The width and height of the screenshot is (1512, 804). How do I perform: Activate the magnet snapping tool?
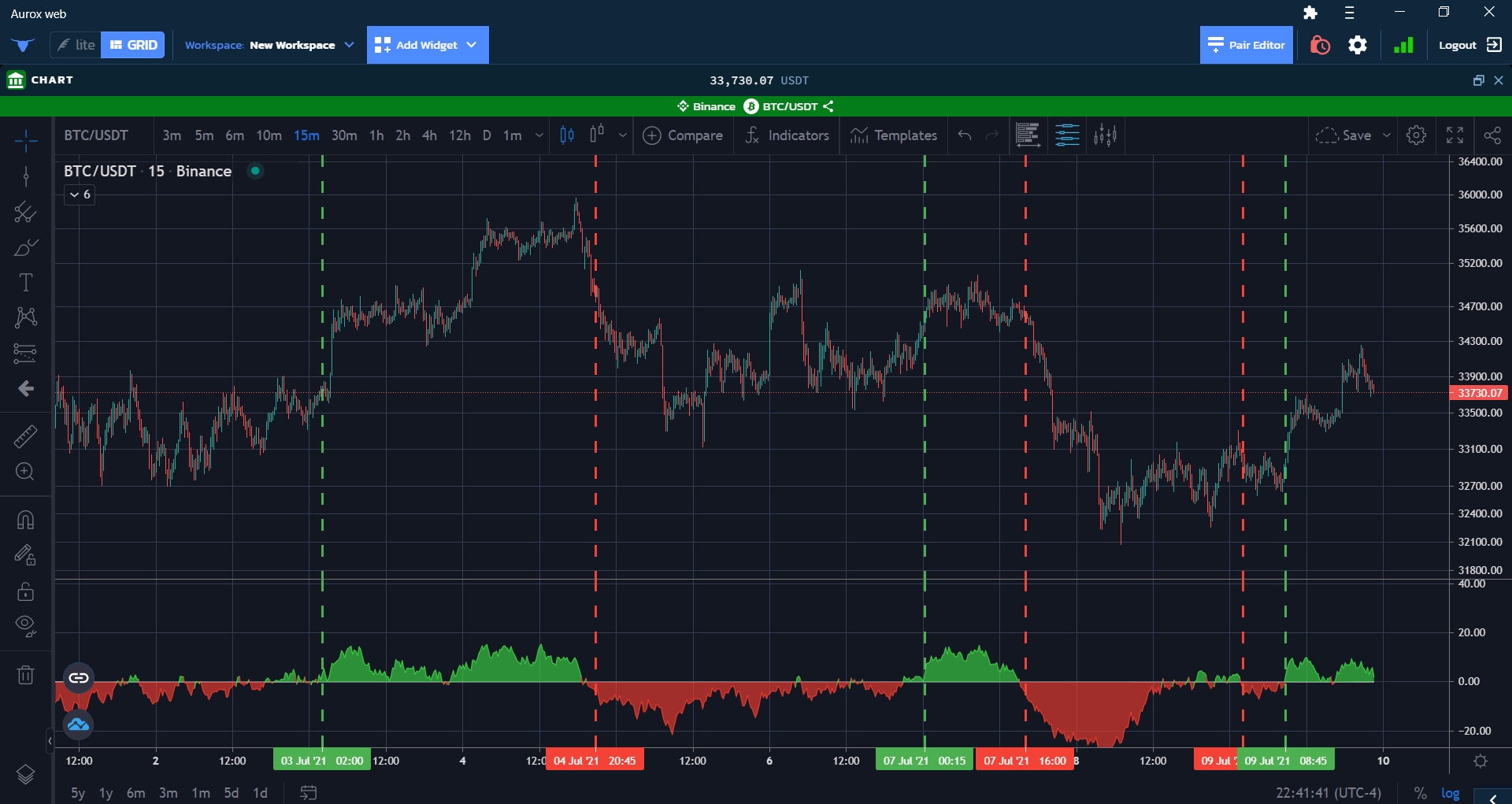pos(25,520)
